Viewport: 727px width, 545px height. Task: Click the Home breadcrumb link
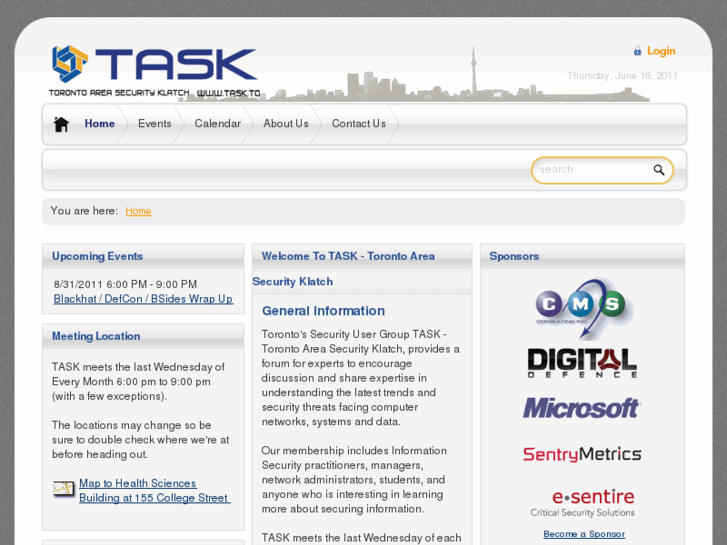pos(138,211)
